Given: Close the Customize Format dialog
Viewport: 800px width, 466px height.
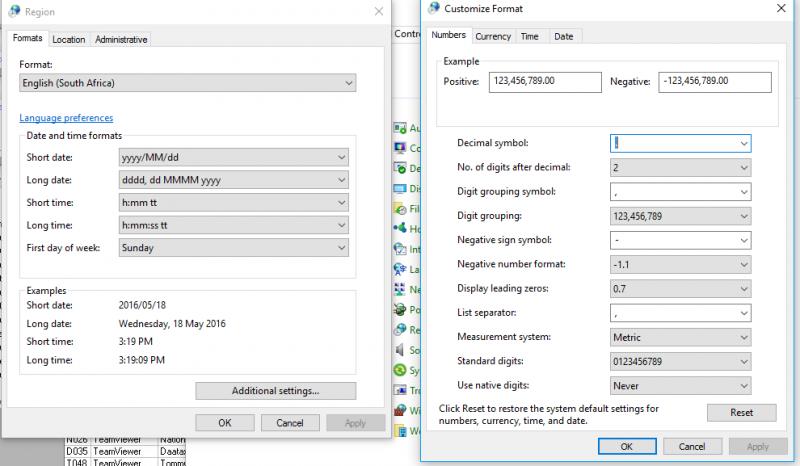Looking at the screenshot, I should pyautogui.click(x=777, y=8).
